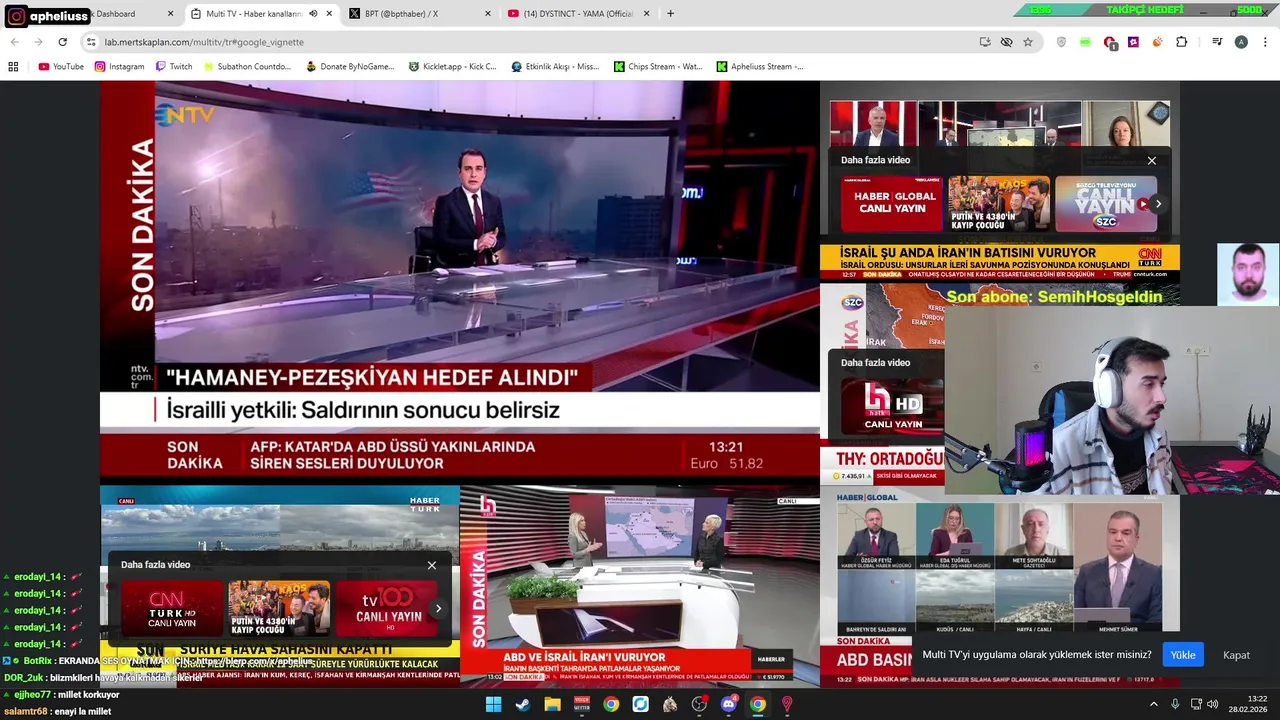Viewport: 1280px width, 720px height.
Task: Open the Donate ByNoGame bookmark
Action: click(350, 67)
